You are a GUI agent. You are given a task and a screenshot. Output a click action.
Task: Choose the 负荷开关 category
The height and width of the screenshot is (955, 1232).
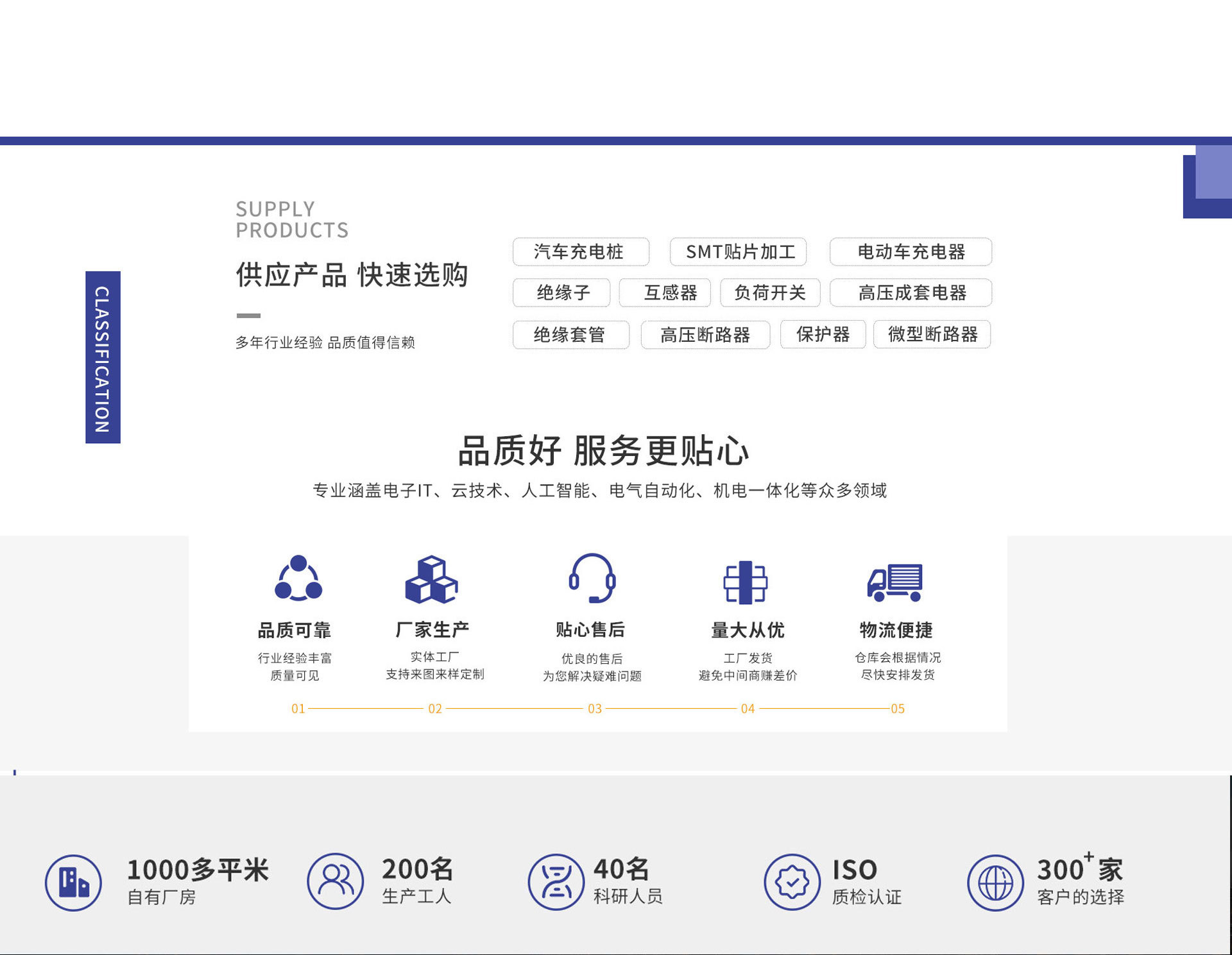pyautogui.click(x=770, y=293)
